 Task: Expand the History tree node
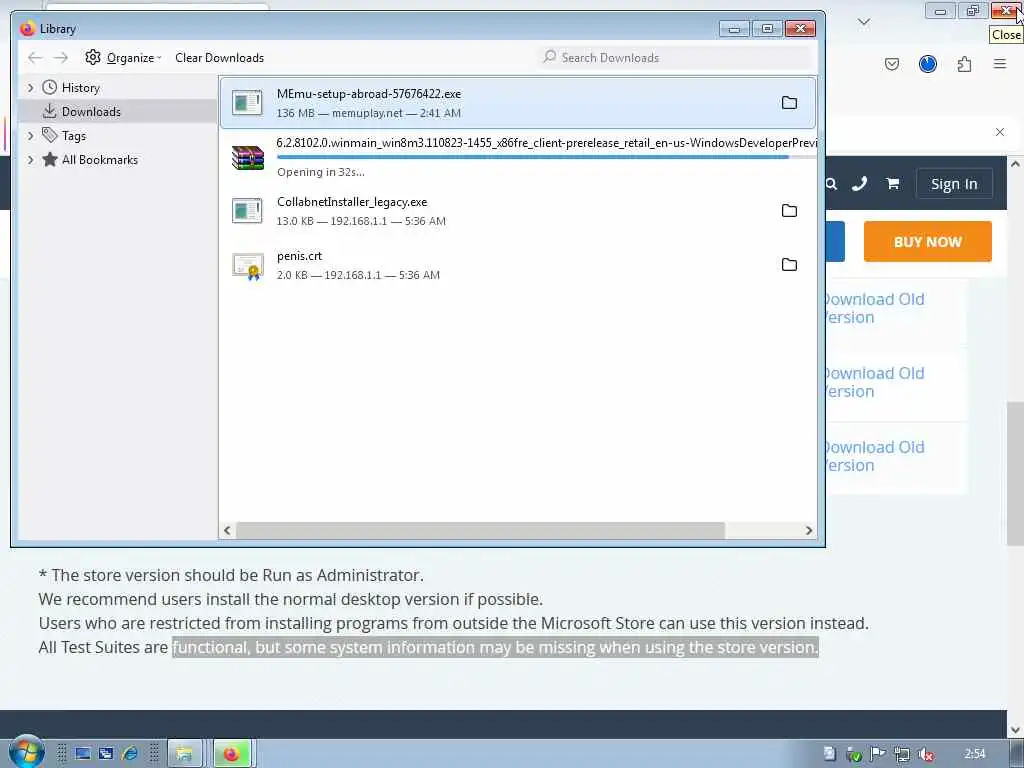pyautogui.click(x=30, y=88)
